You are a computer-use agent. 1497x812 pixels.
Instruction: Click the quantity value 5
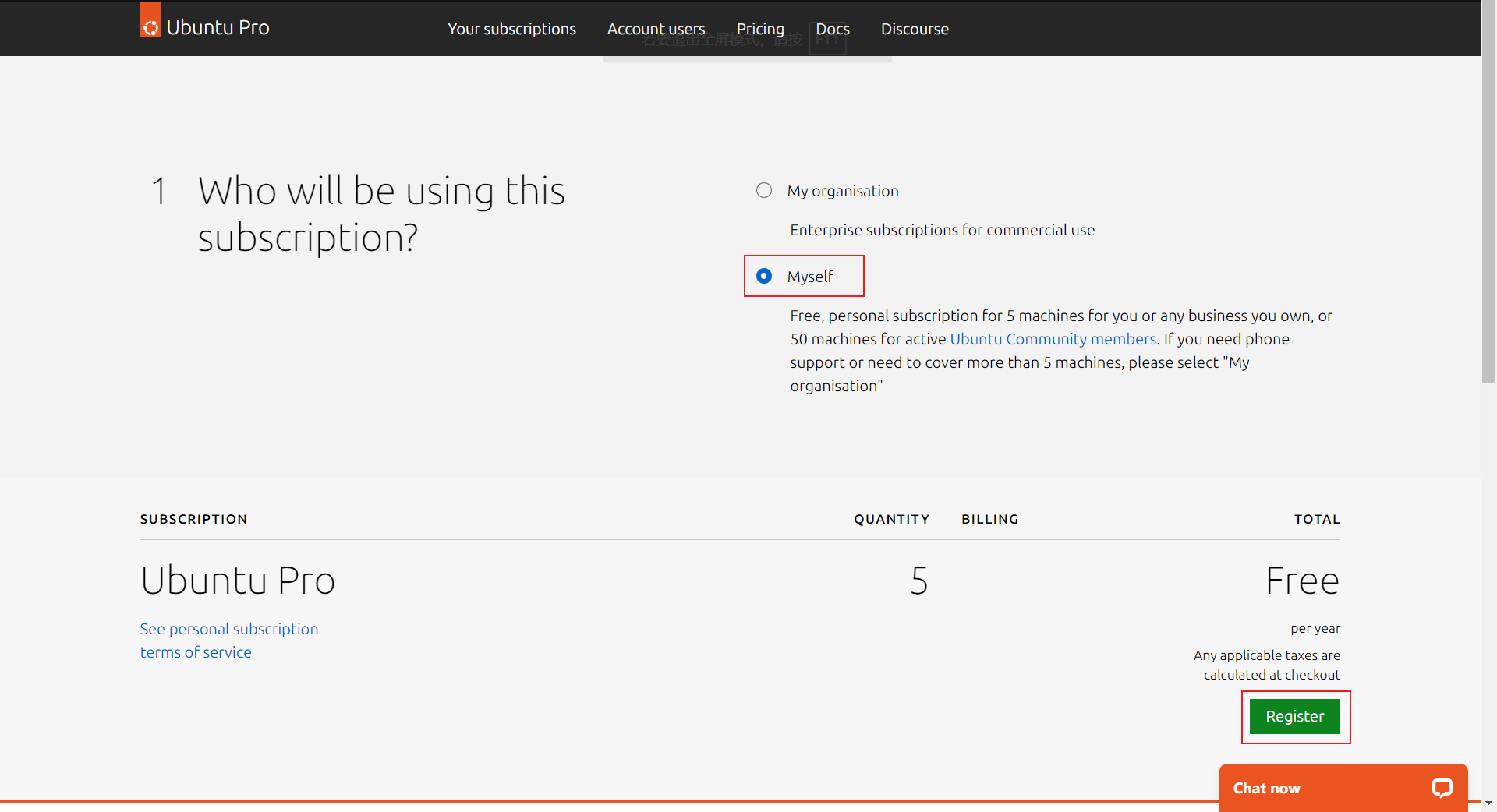click(919, 581)
